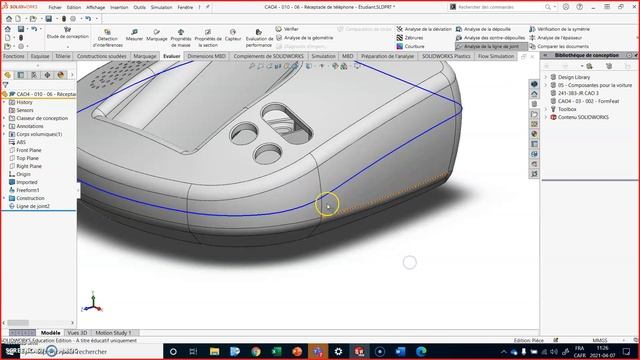This screenshot has width=640, height=360.
Task: Open the Affichage menu
Action: pos(96,7)
